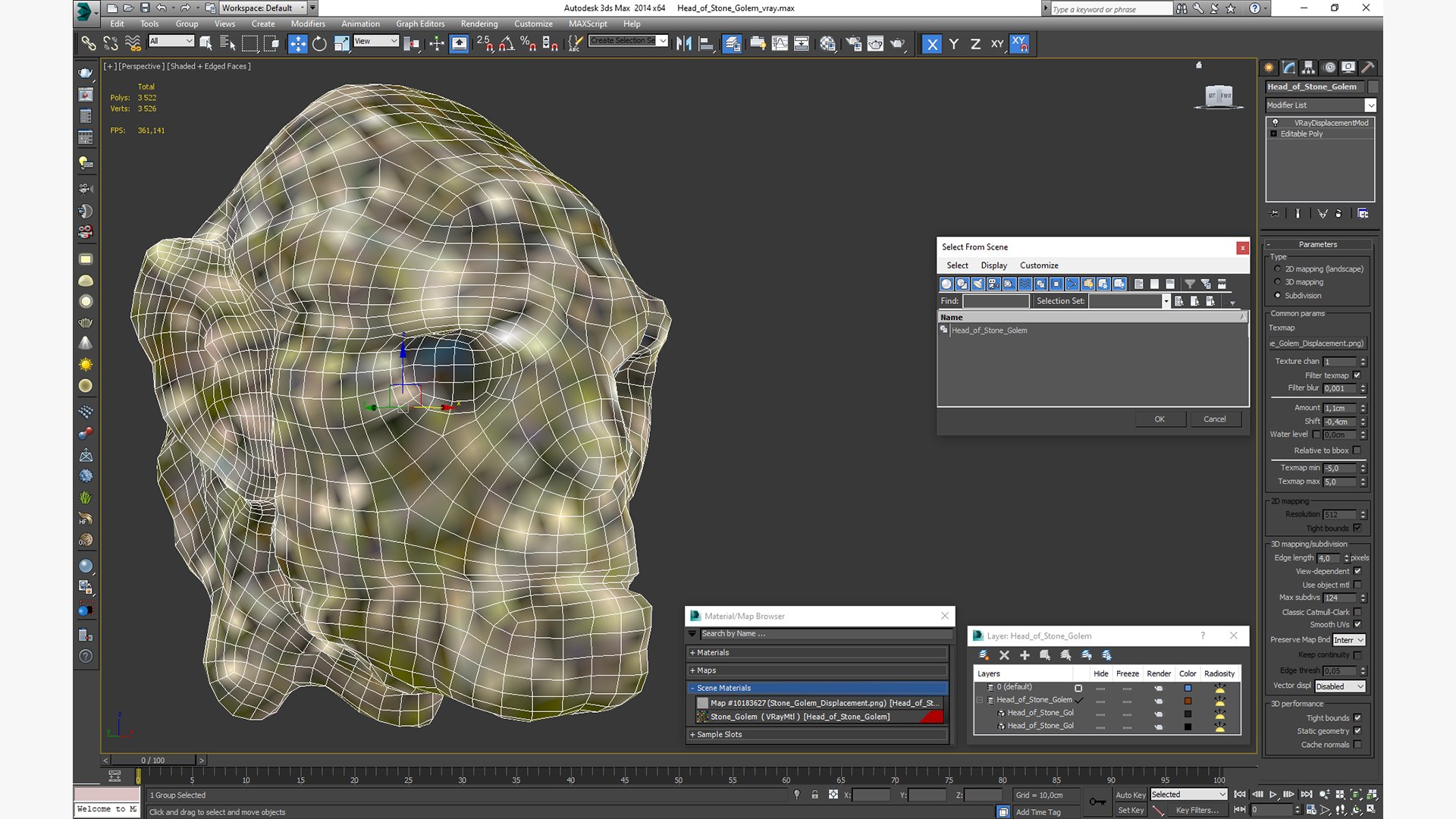Screen dimensions: 1456x819
Task: Toggle Display Geometry filter in Select From Scene
Action: [946, 284]
